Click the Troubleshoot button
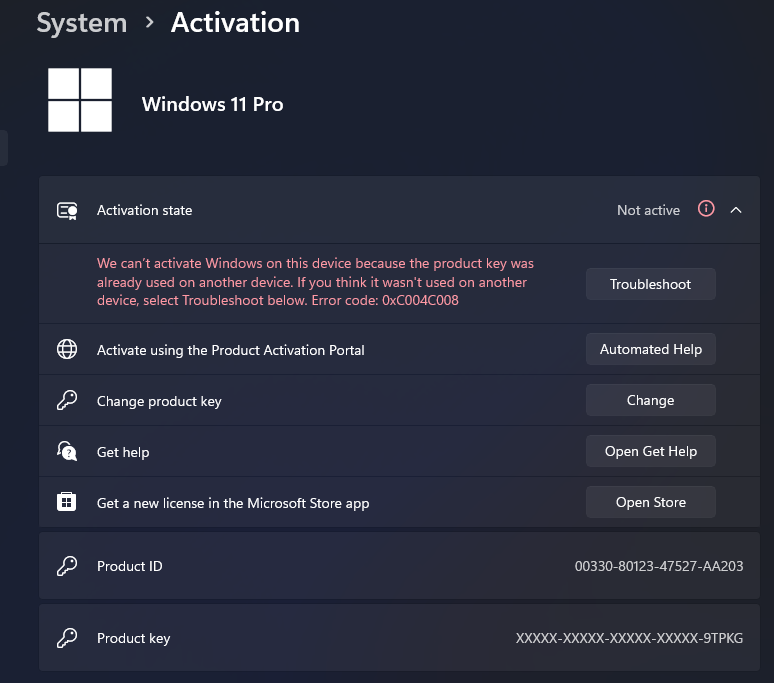Image resolution: width=774 pixels, height=683 pixels. (x=651, y=284)
